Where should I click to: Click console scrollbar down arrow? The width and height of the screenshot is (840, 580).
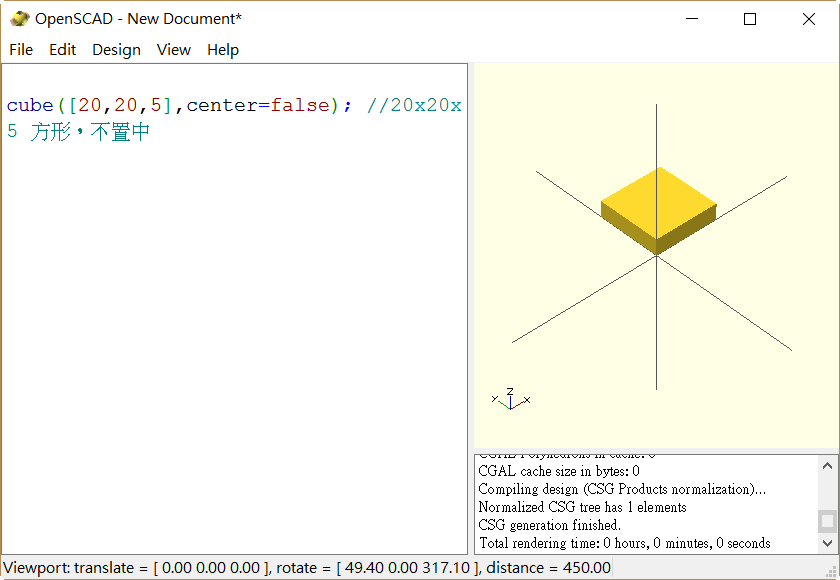[827, 544]
